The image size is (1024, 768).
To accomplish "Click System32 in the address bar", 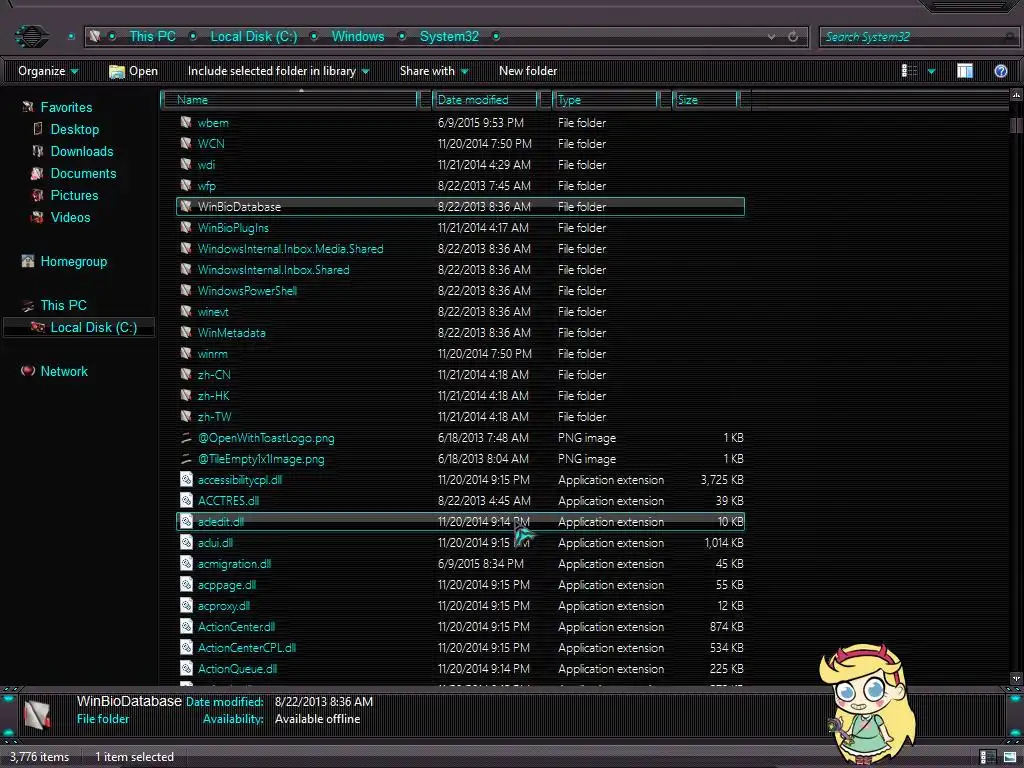I will [x=449, y=37].
